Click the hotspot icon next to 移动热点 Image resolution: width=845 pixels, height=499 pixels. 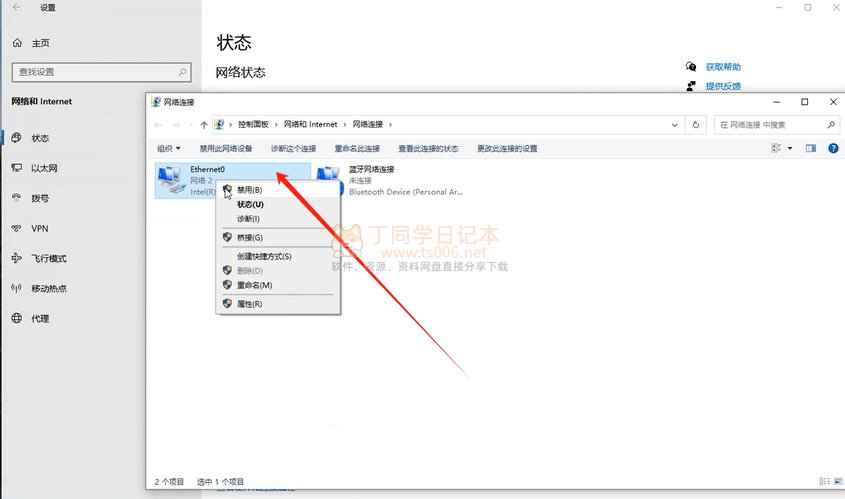coord(17,288)
